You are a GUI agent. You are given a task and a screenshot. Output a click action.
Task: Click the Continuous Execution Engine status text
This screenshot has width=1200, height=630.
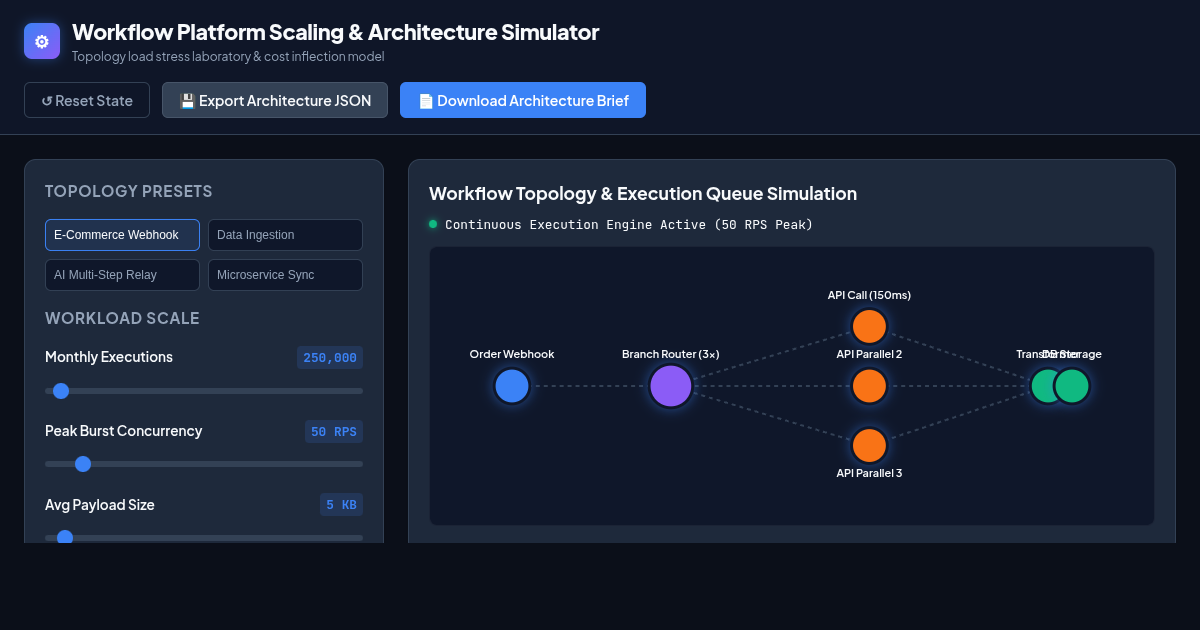click(x=629, y=225)
